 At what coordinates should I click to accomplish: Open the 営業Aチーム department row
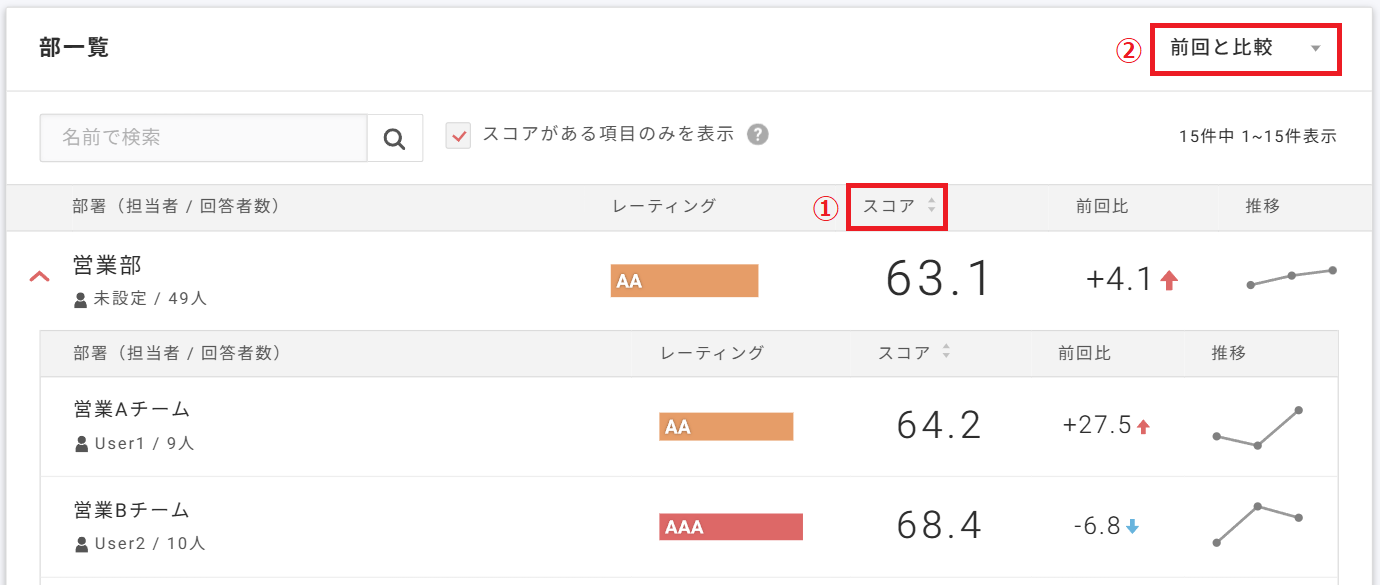pos(132,409)
